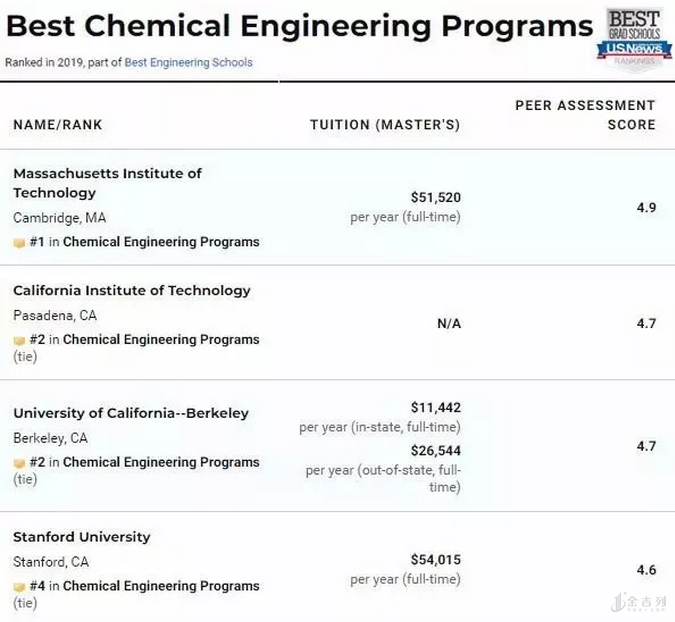The height and width of the screenshot is (622, 675).
Task: Click the rank badge icon beside MIT's #1
Action: coord(19,242)
